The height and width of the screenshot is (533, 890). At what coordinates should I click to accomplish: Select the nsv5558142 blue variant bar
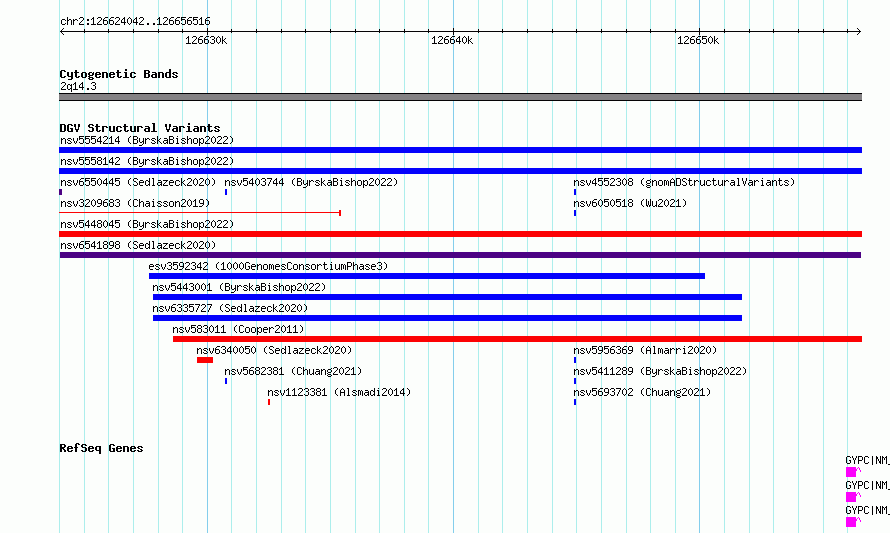[460, 171]
